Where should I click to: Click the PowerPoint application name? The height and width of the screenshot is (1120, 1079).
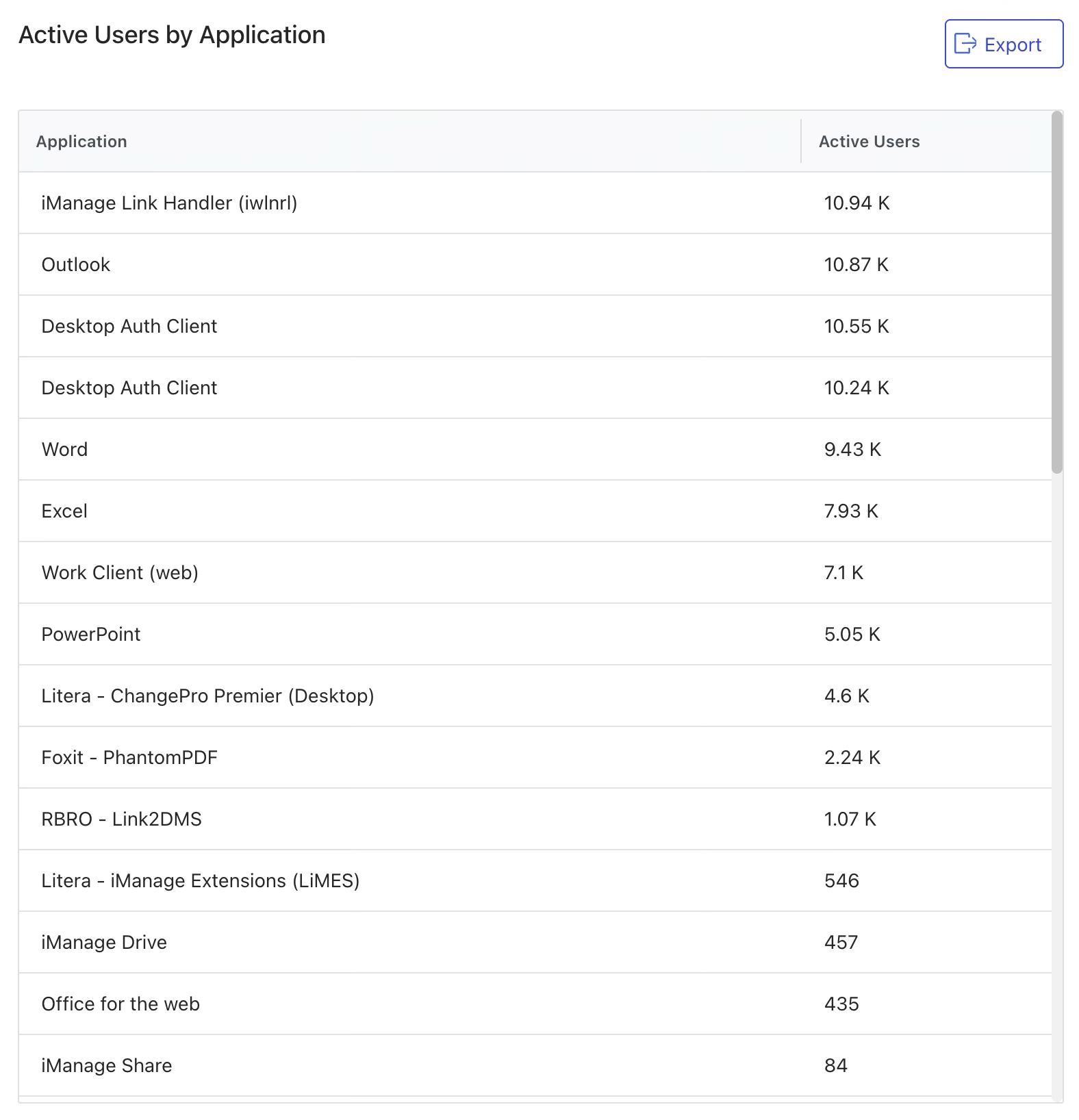[x=90, y=635]
